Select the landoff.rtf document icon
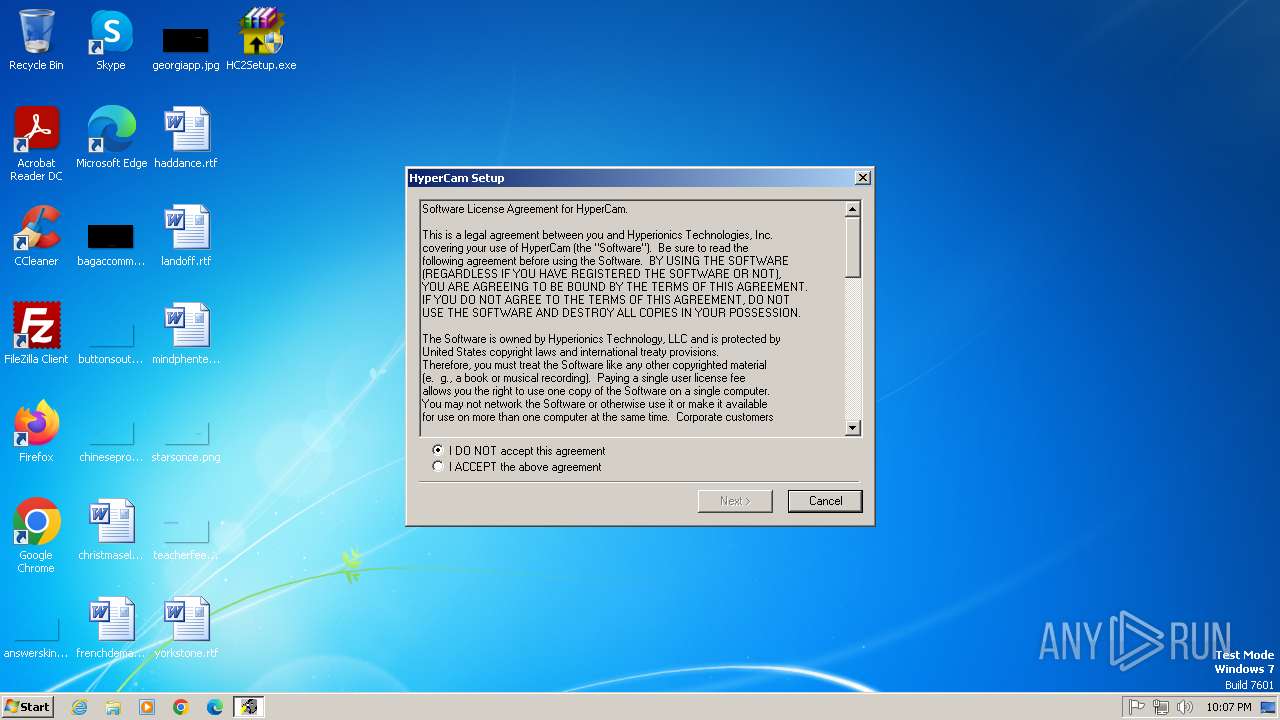The height and width of the screenshot is (720, 1280). click(x=186, y=236)
